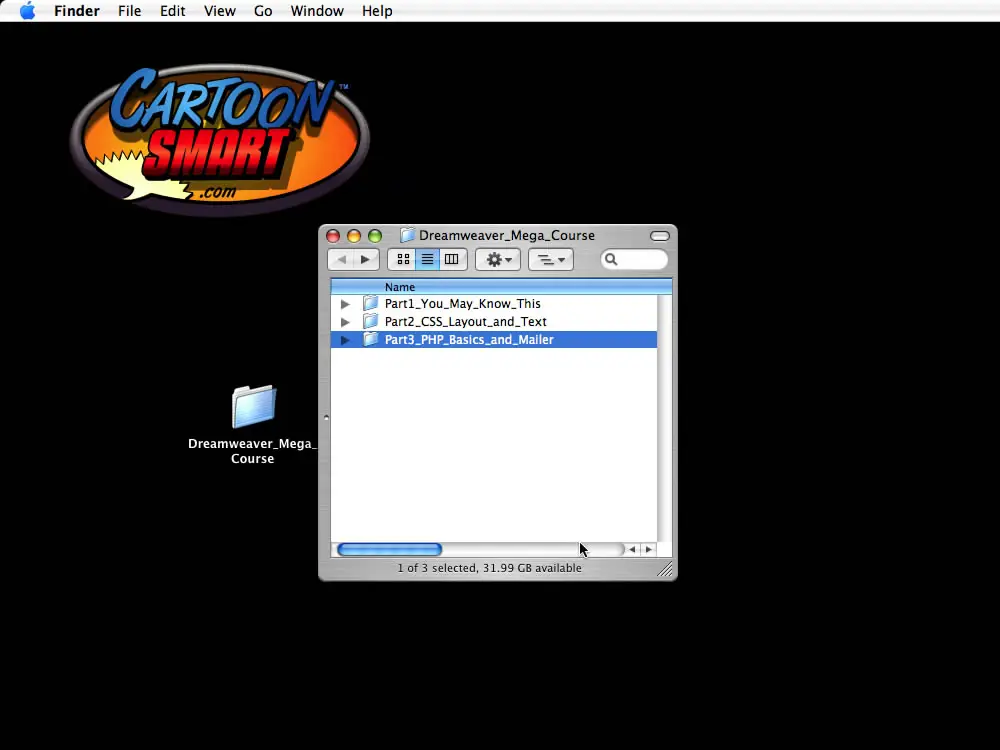Click the scroll right arrow

649,550
